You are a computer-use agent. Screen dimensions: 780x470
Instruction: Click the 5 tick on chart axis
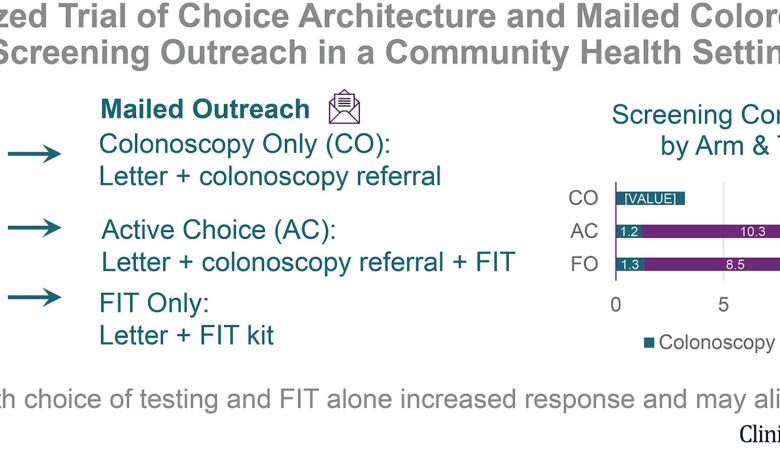click(723, 304)
